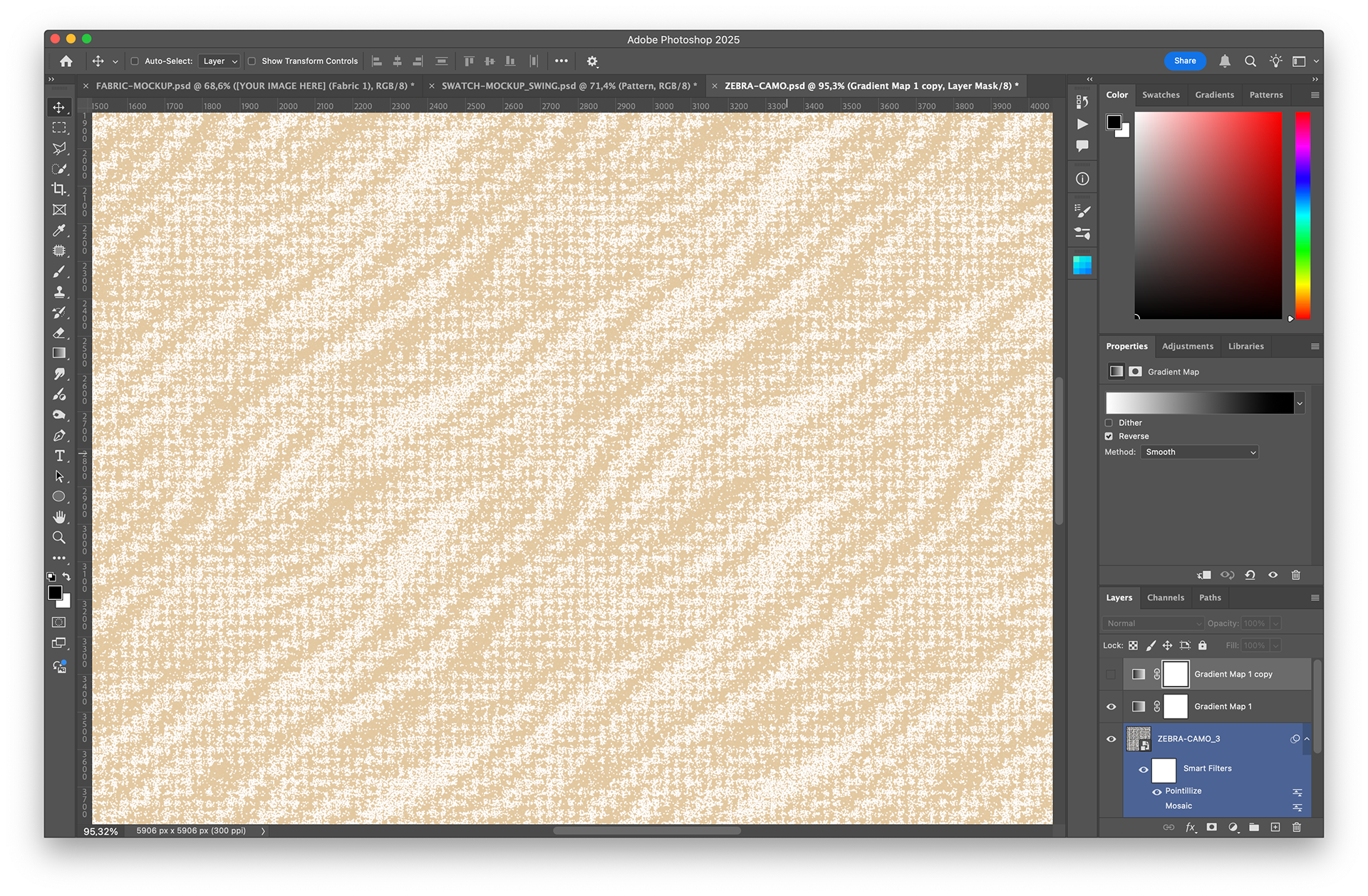Viewport: 1368px width, 896px height.
Task: Open the Method Smooth dropdown
Action: coord(1199,452)
